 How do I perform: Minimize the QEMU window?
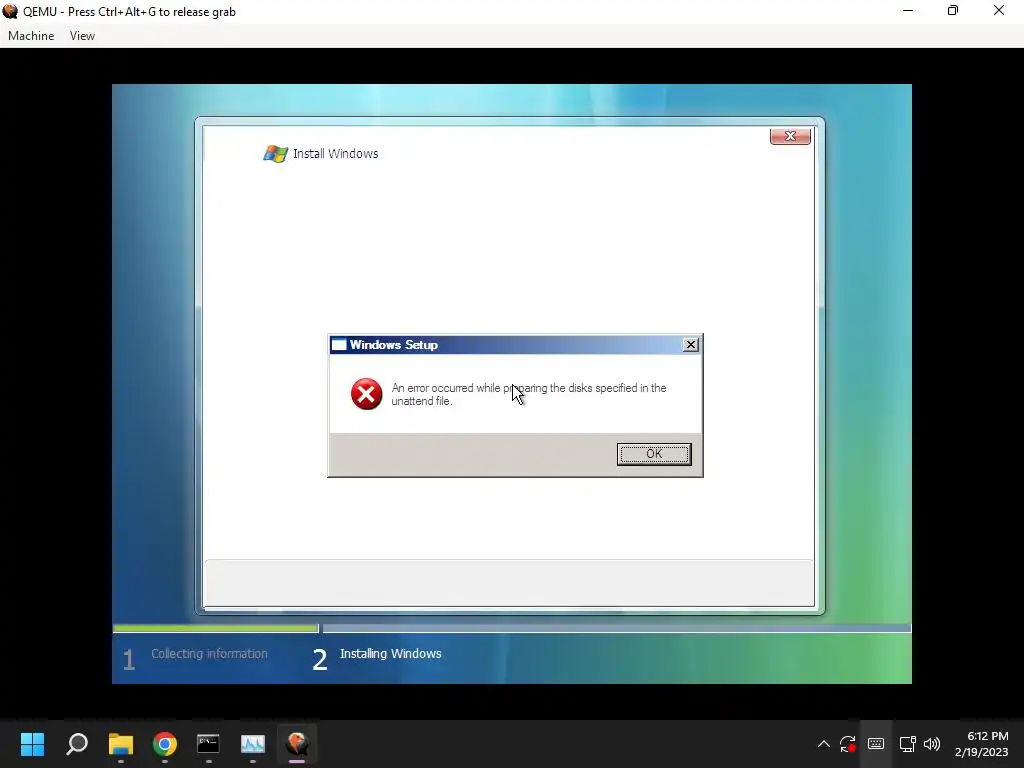(x=908, y=11)
